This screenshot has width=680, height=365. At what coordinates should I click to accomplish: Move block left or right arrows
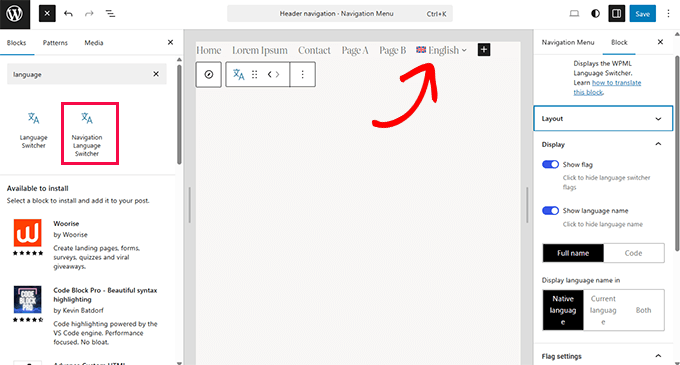(273, 75)
